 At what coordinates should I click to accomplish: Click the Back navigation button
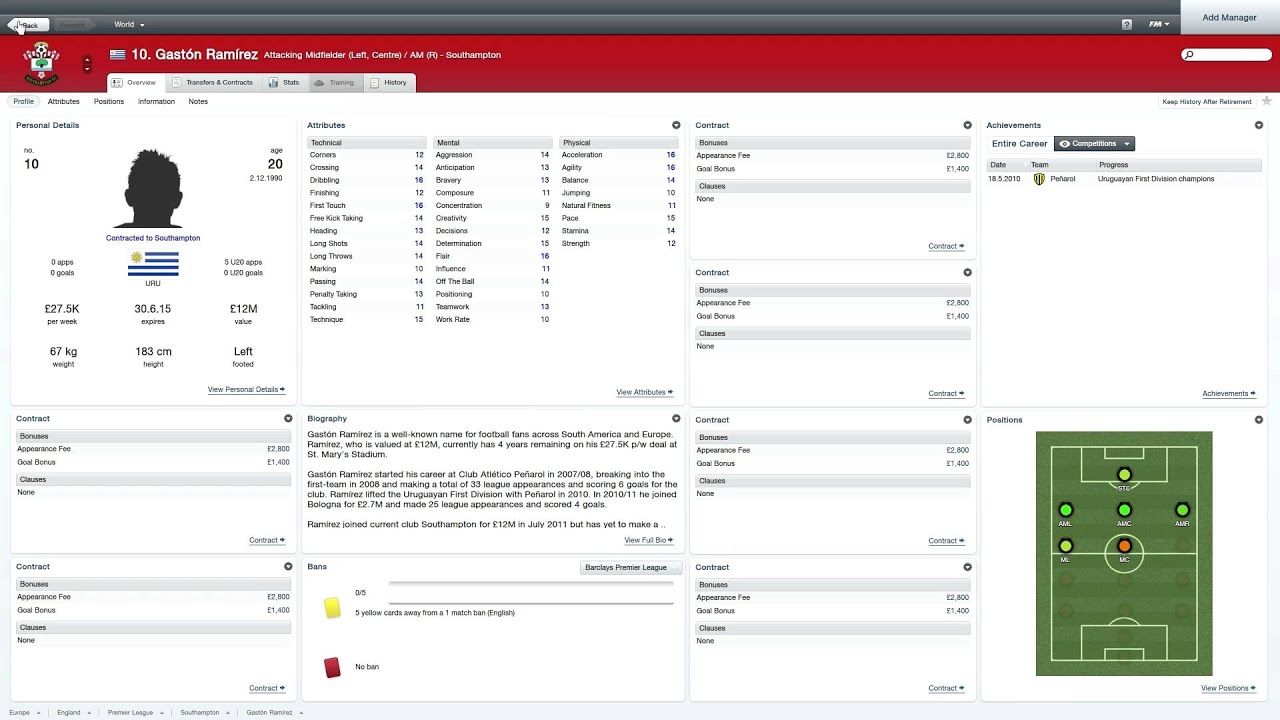click(x=26, y=24)
